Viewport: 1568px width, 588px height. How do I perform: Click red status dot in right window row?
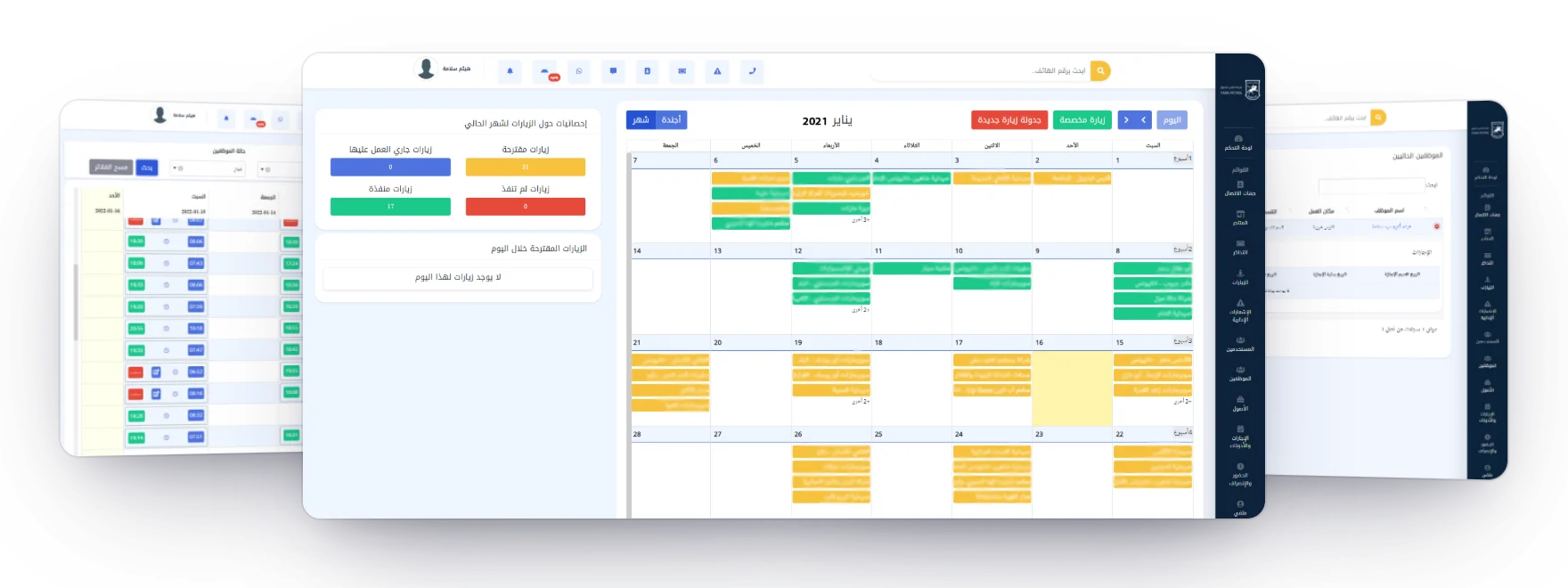tap(1436, 226)
